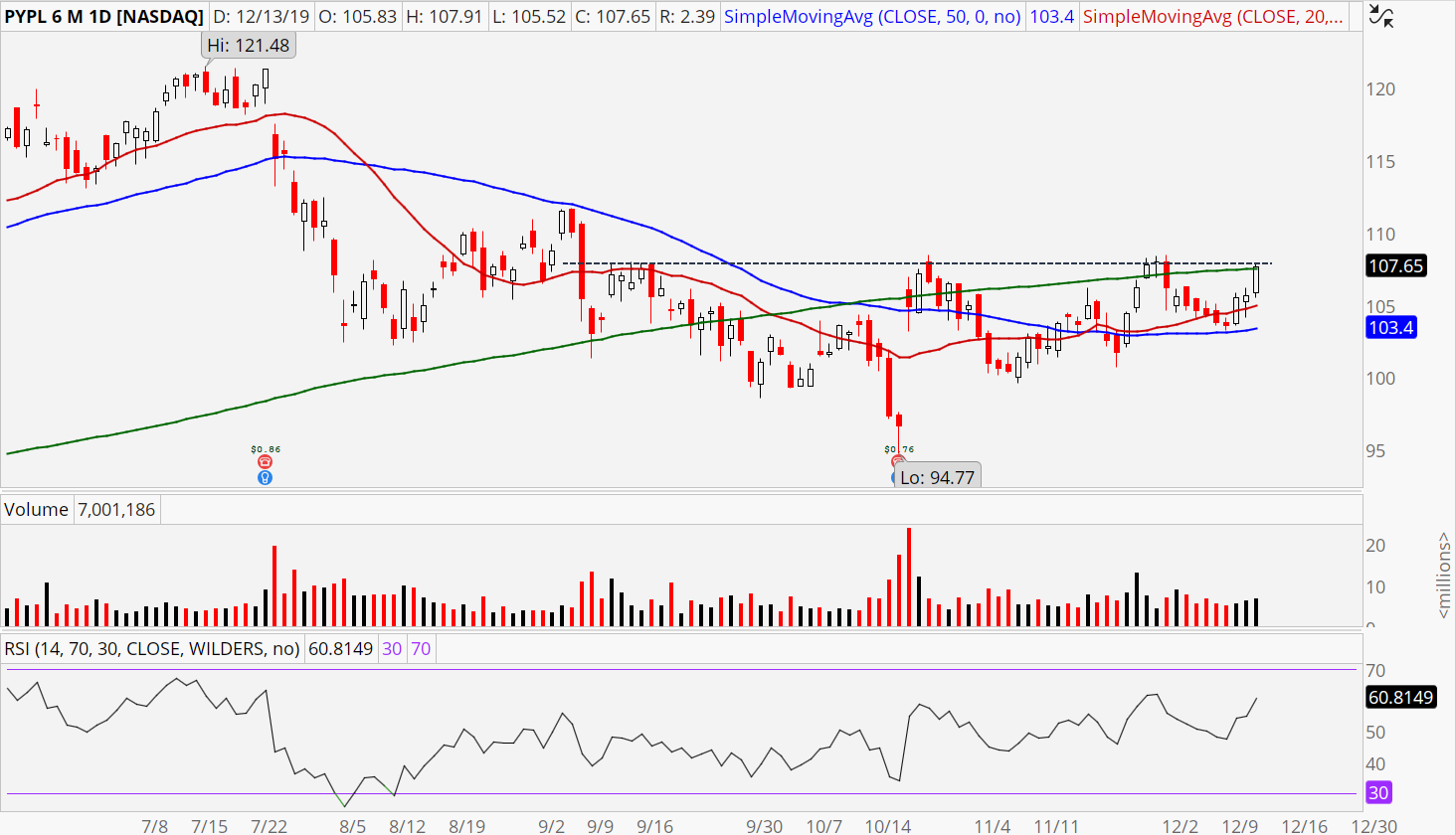The width and height of the screenshot is (1456, 835).
Task: Select the Hi: 121.48 price bubble
Action: tap(248, 46)
